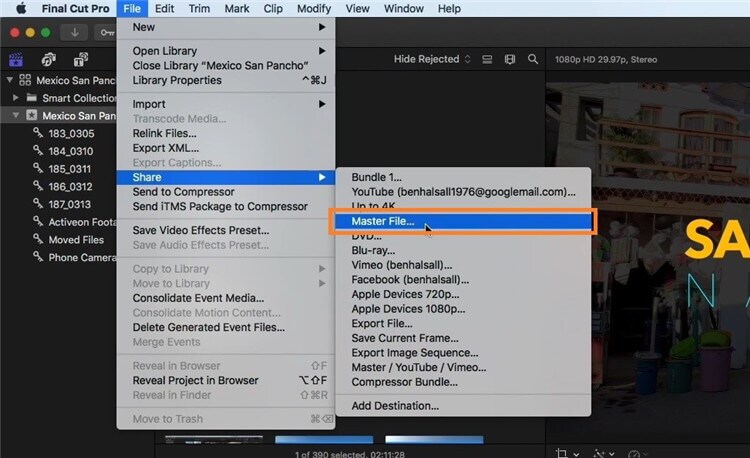The image size is (750, 458).
Task: Click Delete Generated Event Files
Action: point(226,327)
